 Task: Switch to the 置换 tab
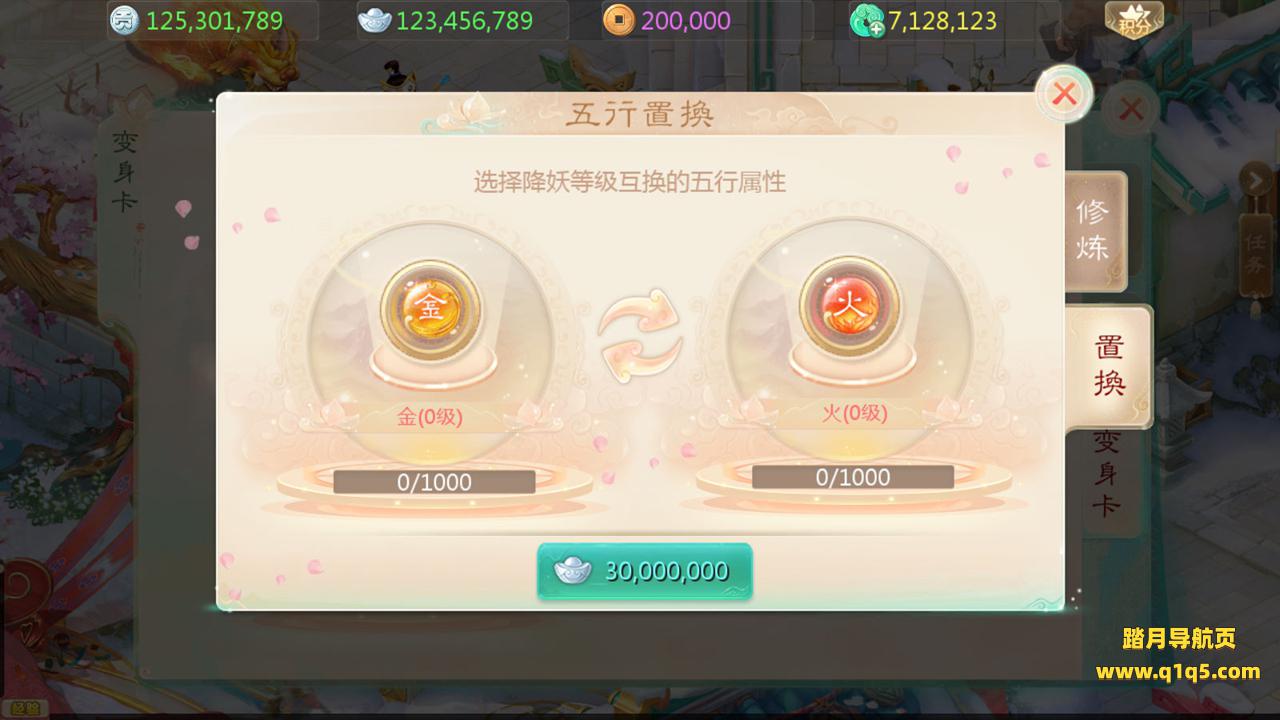click(1108, 366)
